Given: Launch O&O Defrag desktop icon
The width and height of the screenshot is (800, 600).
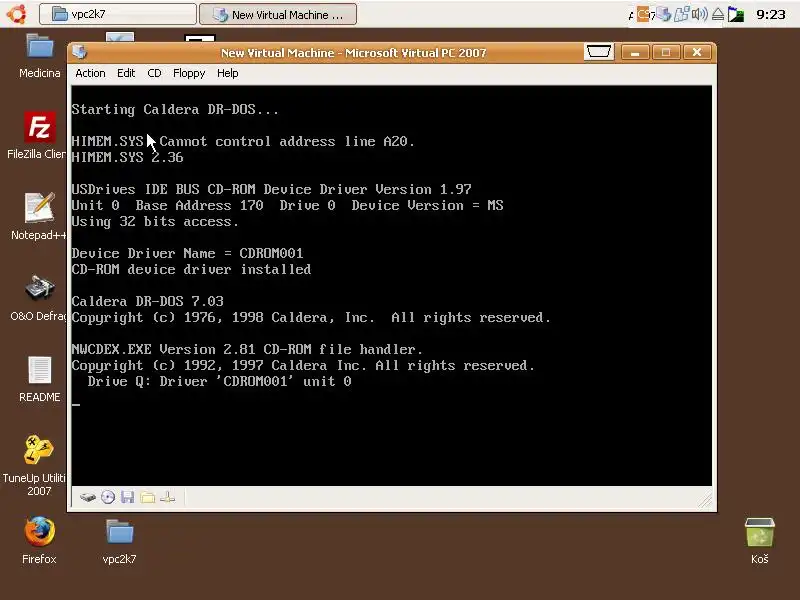Looking at the screenshot, I should (x=38, y=298).
